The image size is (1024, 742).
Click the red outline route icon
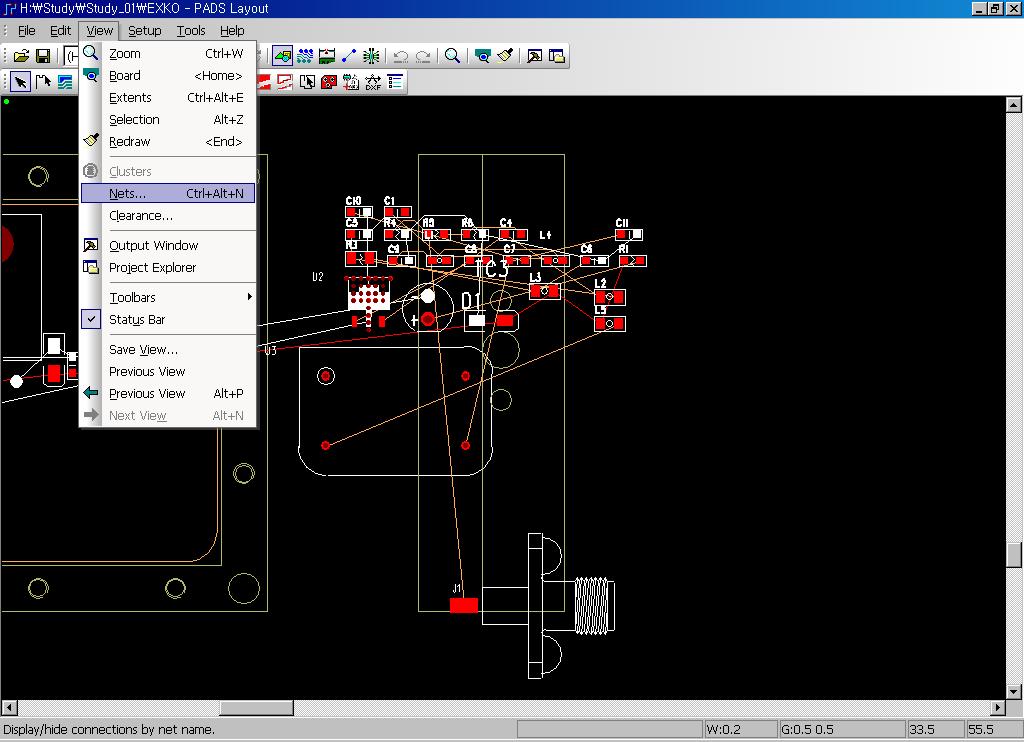(x=285, y=82)
